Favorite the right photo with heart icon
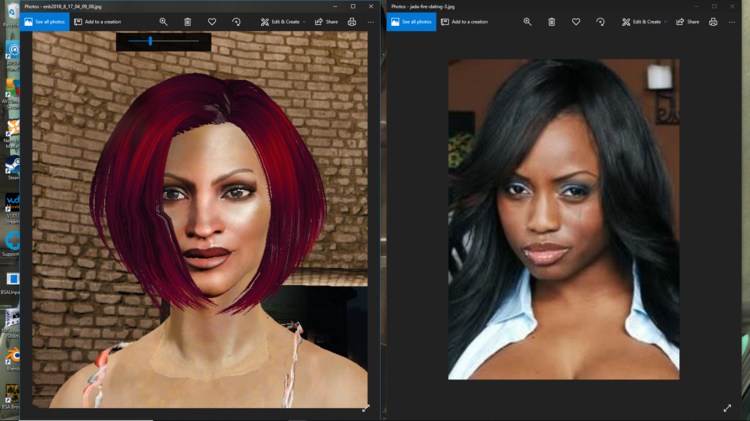 576,22
